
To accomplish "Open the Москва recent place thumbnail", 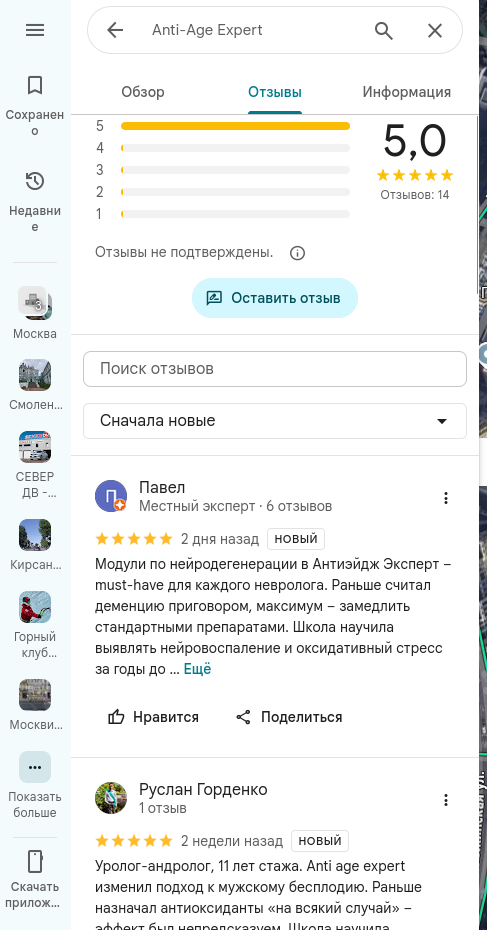I will (35, 303).
